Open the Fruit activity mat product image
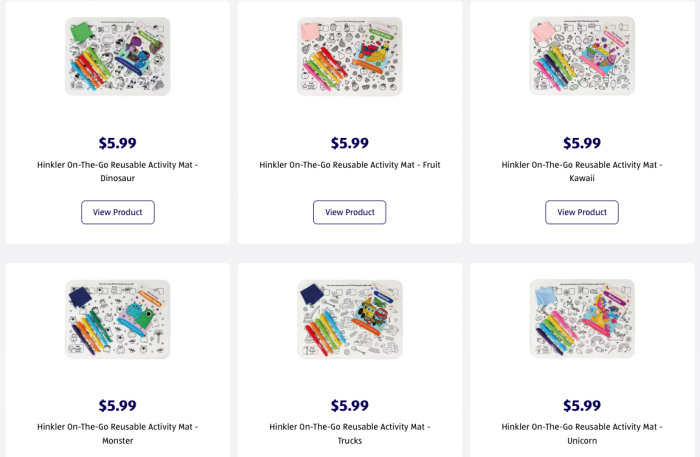The image size is (700, 457). click(x=349, y=56)
